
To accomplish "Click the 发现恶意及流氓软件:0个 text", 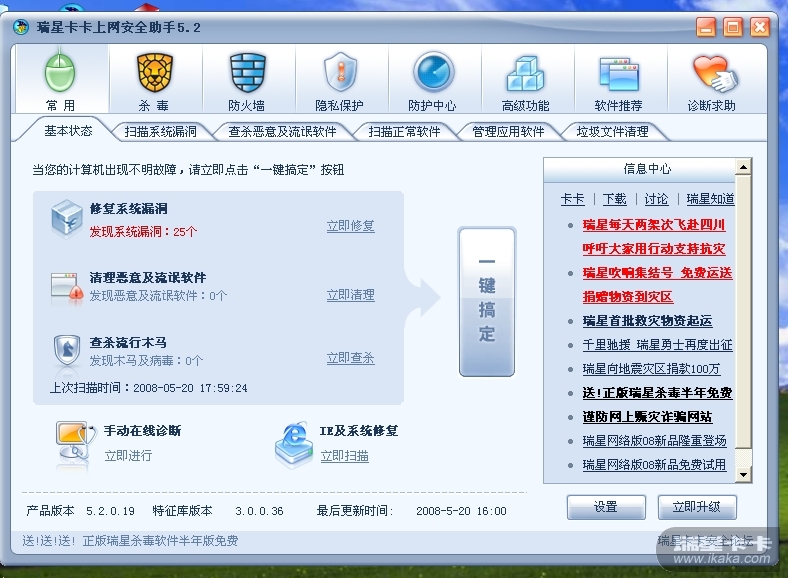I will point(158,296).
